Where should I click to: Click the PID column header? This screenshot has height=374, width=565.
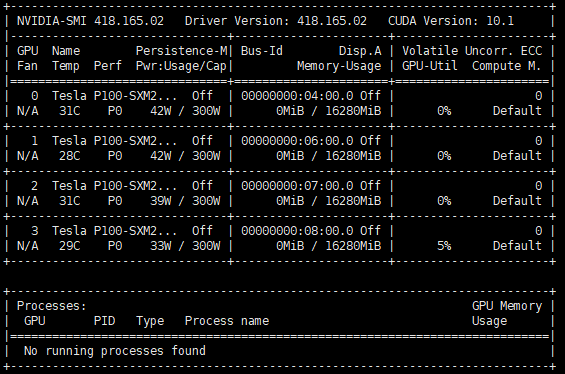tap(104, 321)
